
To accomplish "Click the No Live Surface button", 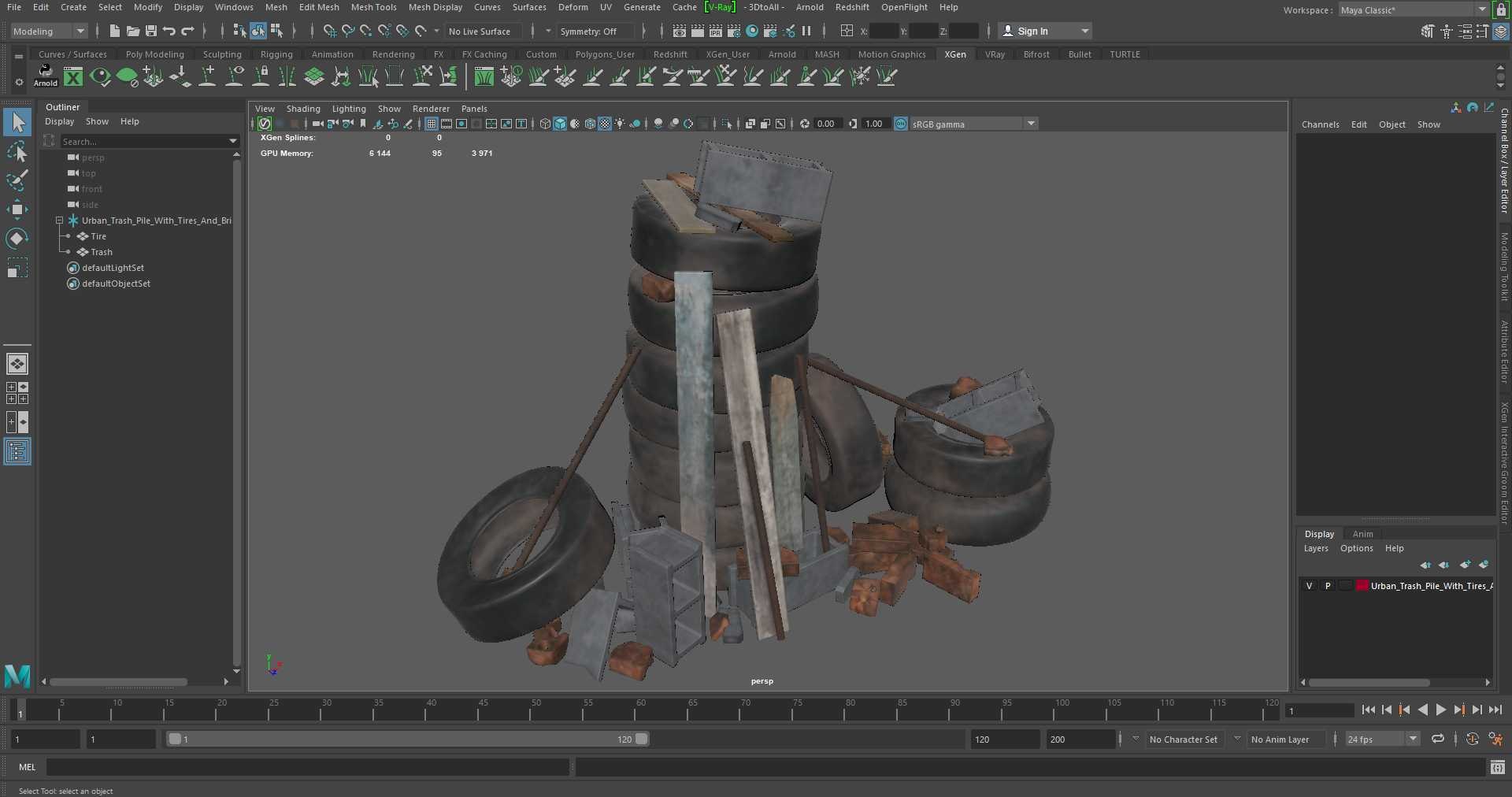I will (479, 32).
